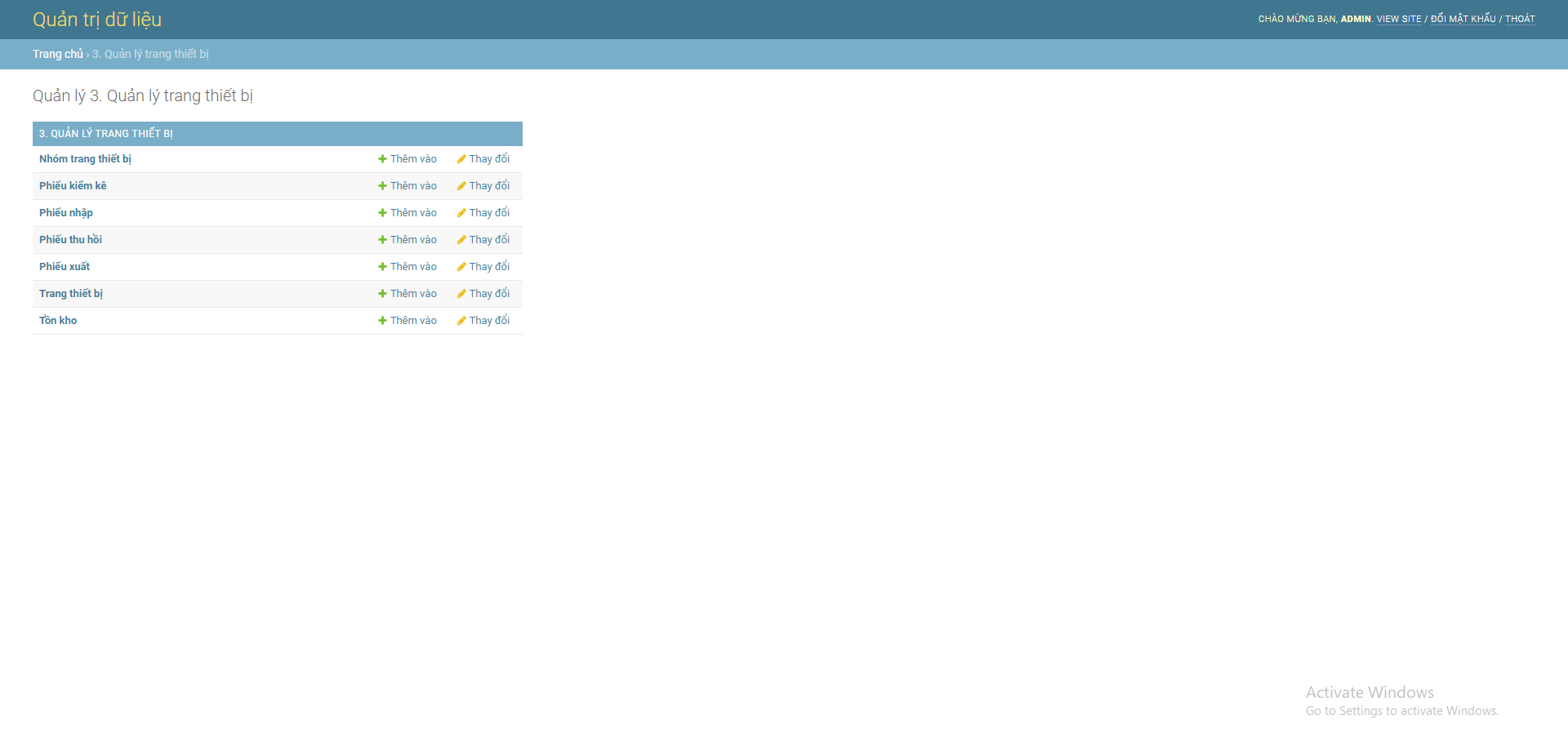
Task: Open ĐỔI MẬT KHẨU to change password
Action: coord(1462,18)
